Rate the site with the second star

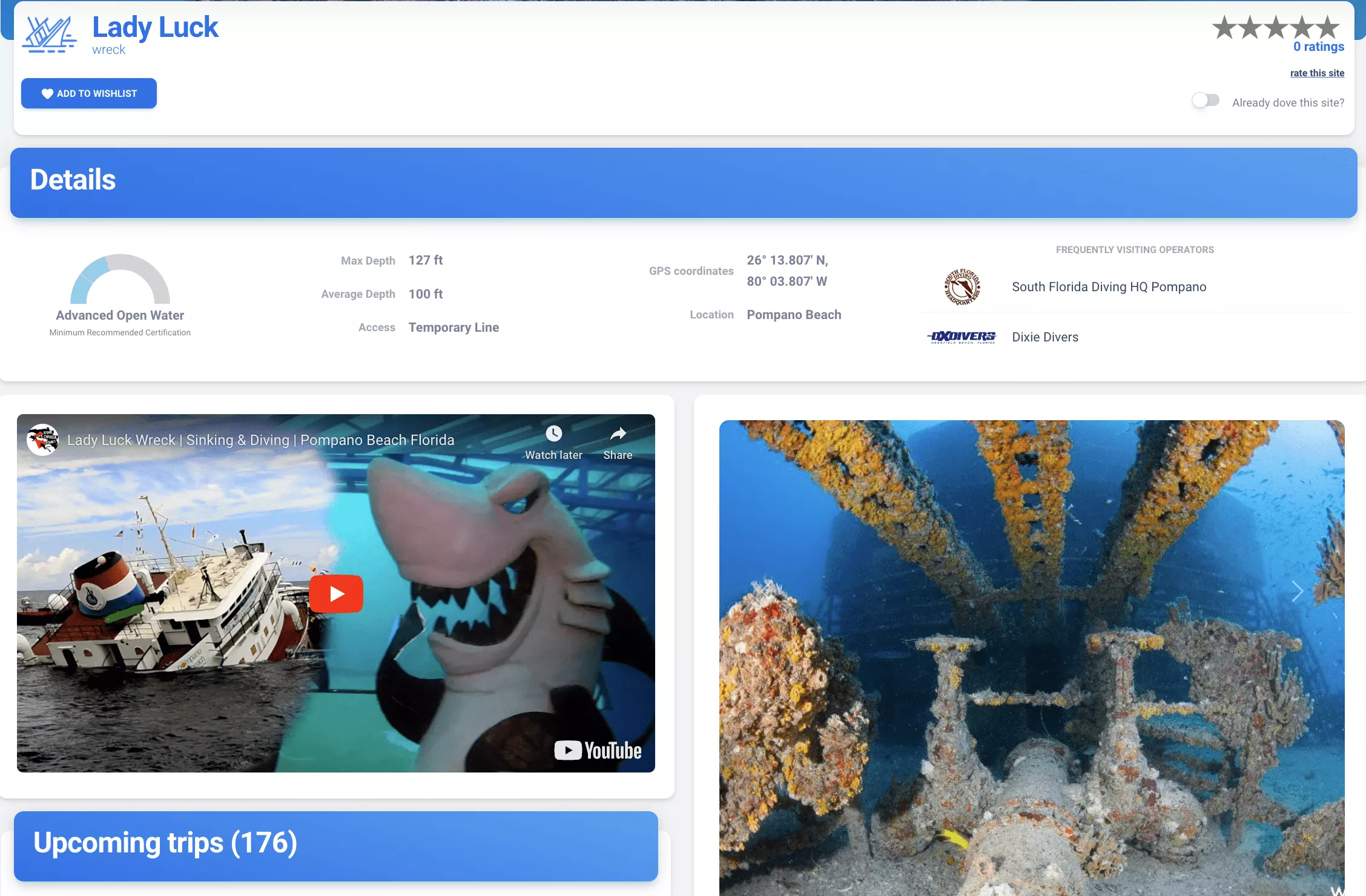1250,27
